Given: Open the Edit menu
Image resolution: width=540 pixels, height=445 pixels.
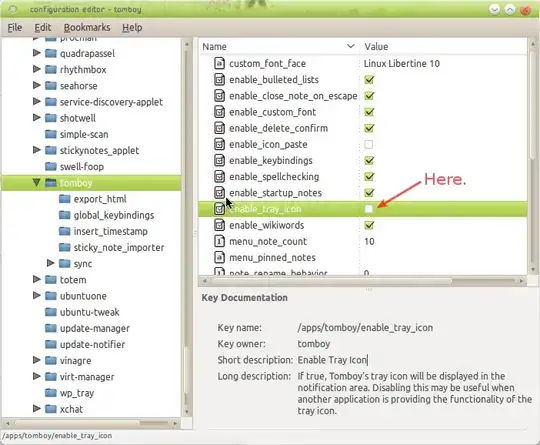Looking at the screenshot, I should (43, 28).
